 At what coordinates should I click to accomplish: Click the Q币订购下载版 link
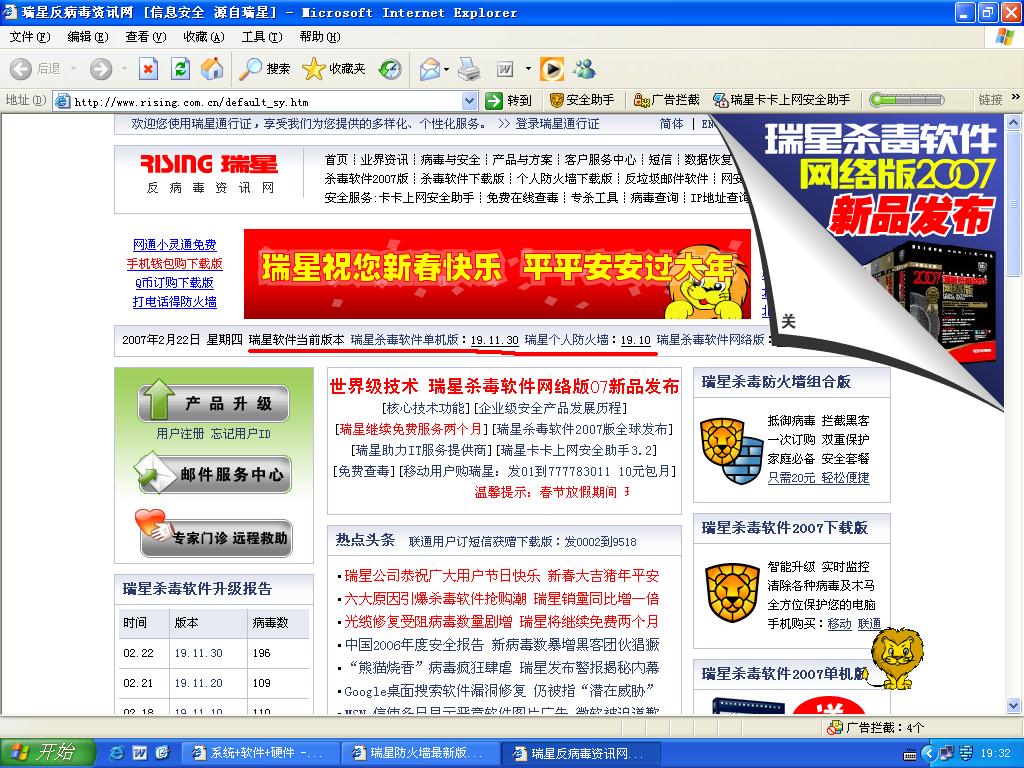174,282
